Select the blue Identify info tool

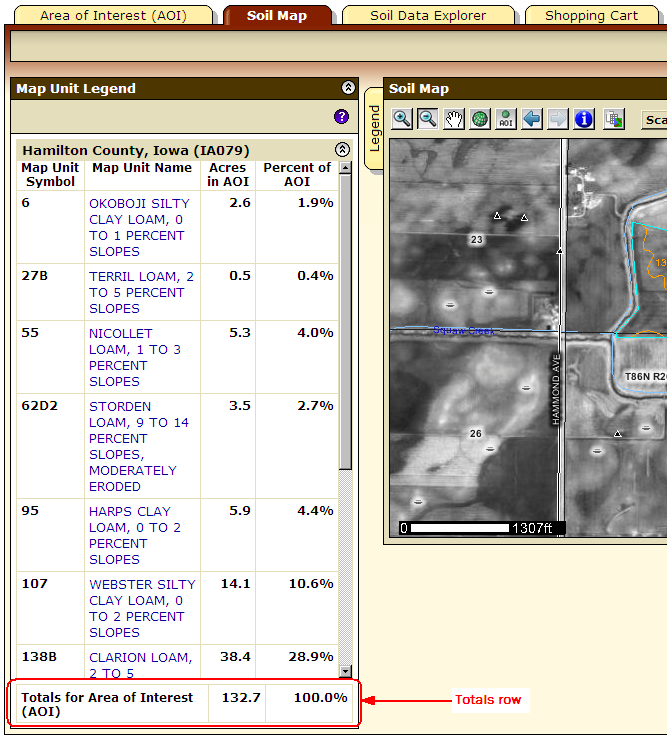click(584, 119)
